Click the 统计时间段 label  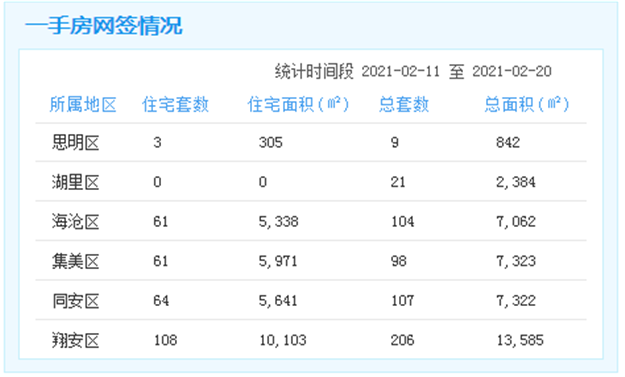tap(314, 72)
